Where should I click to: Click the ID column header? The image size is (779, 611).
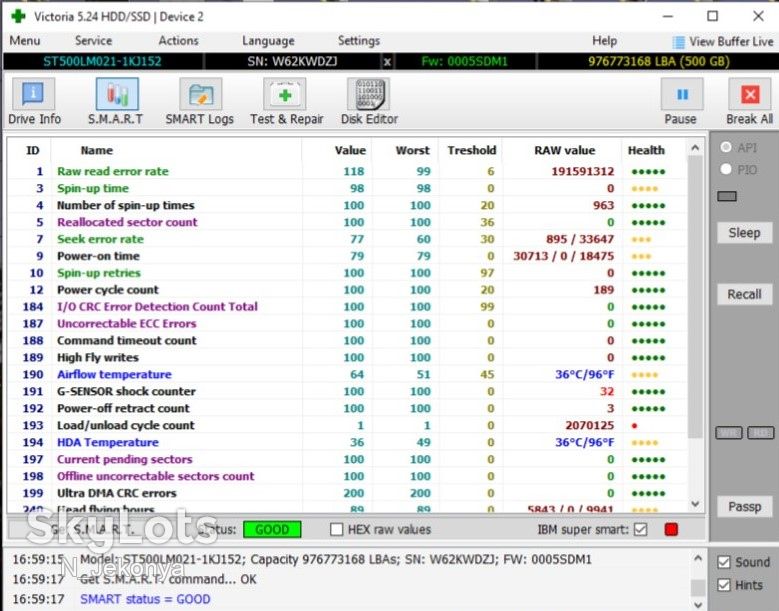pyautogui.click(x=32, y=150)
